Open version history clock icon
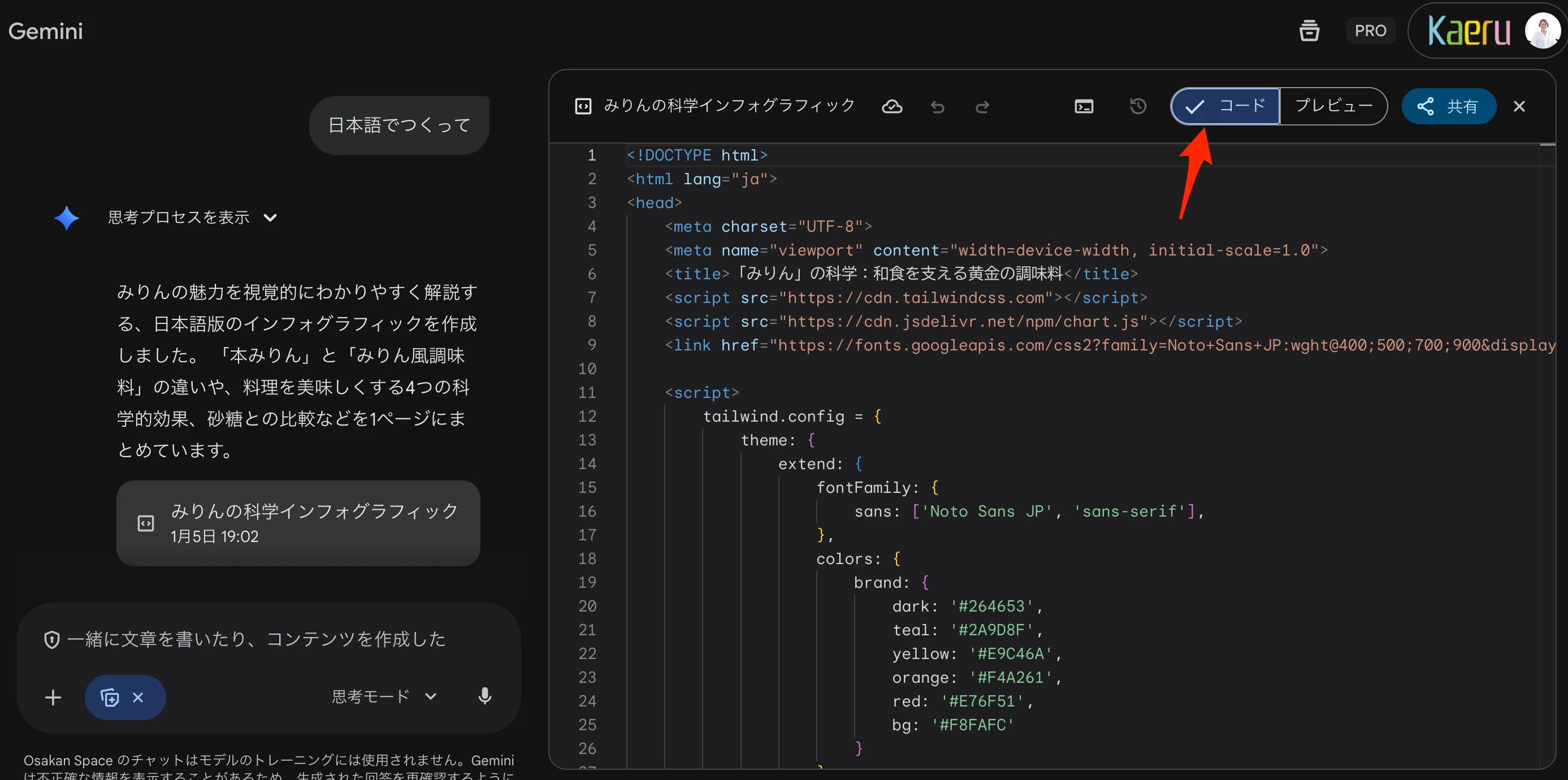Screen dimensions: 1568x780 point(1138,106)
